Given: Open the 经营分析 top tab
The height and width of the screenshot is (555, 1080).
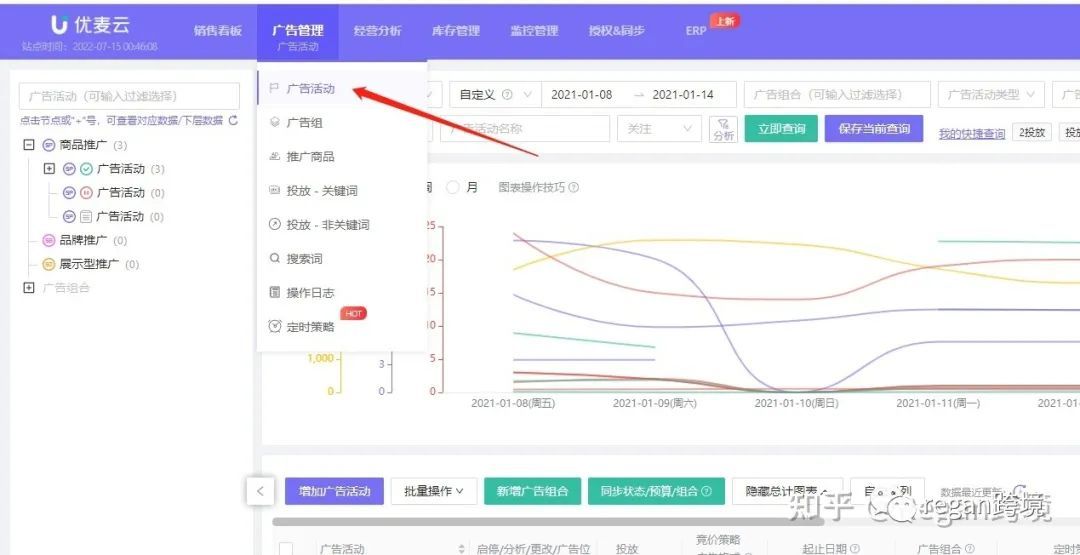Looking at the screenshot, I should click(x=377, y=30).
